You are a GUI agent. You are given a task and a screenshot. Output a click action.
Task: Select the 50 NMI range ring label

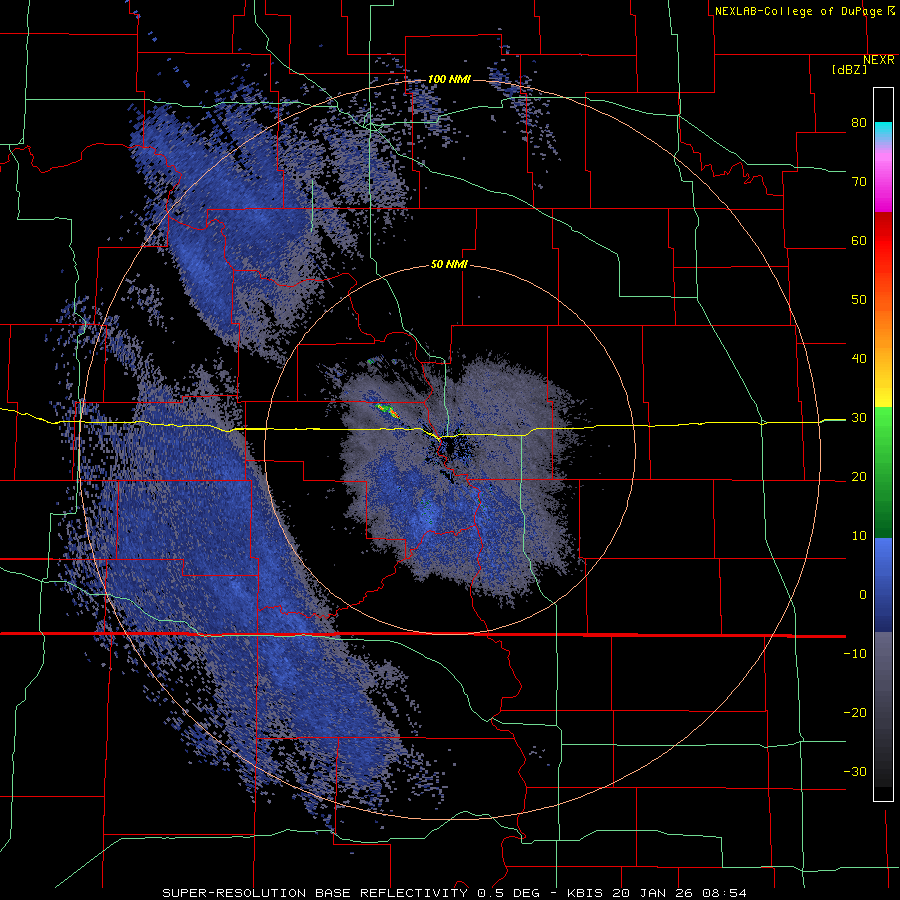coord(449,265)
